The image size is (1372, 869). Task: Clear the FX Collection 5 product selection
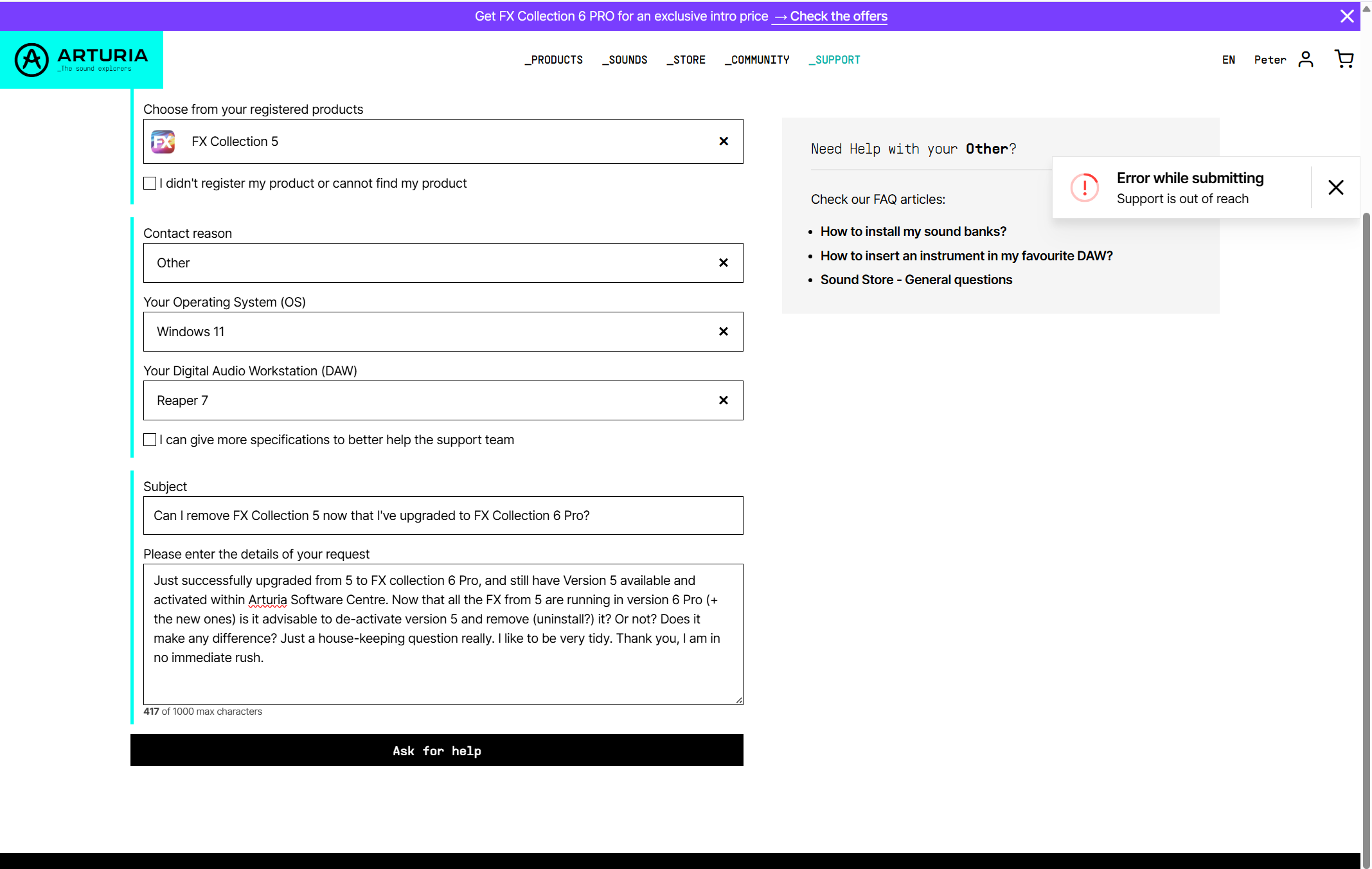click(724, 141)
